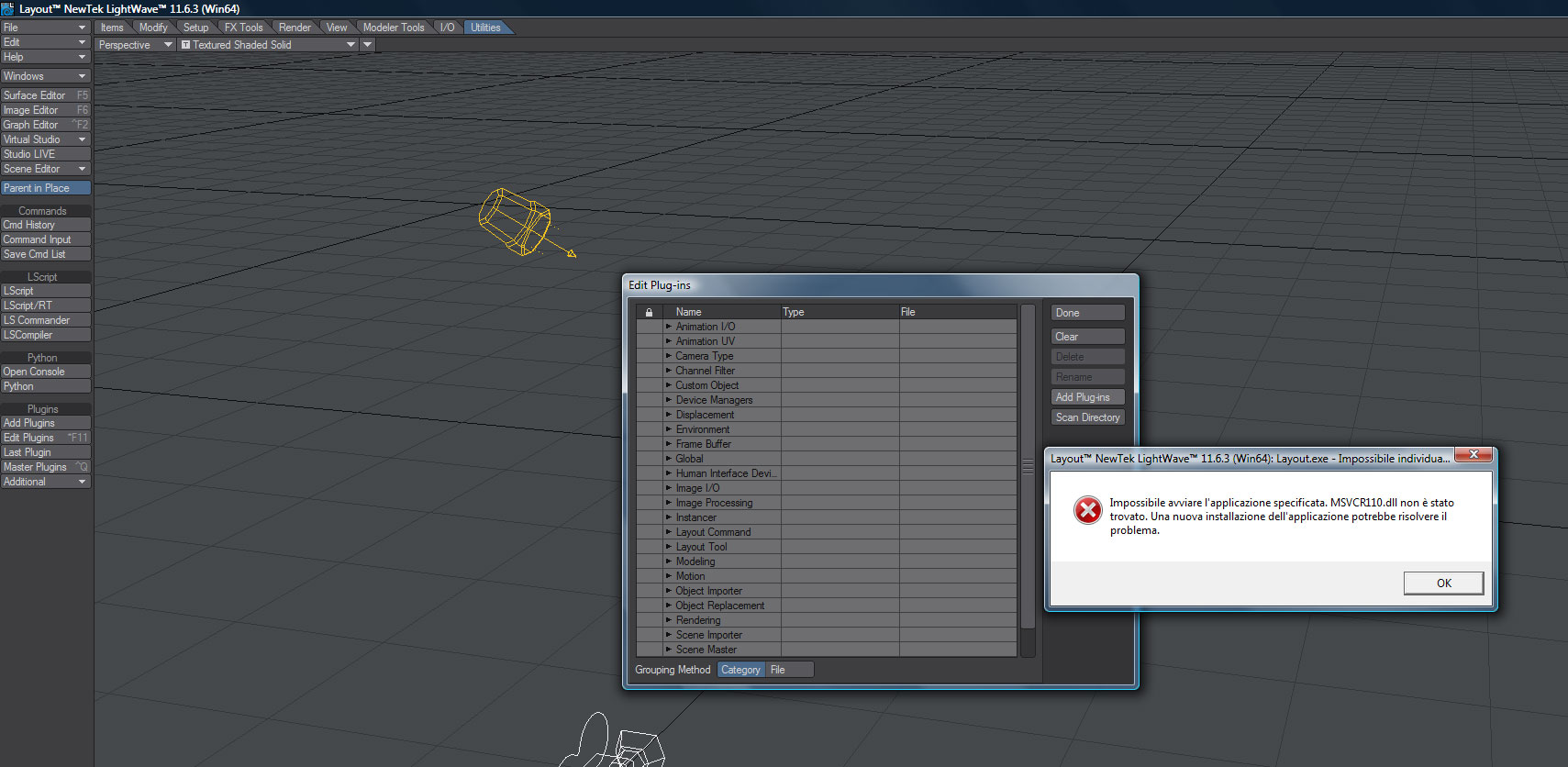Expand the Displacement category
Image resolution: width=1568 pixels, height=767 pixels.
tap(669, 415)
